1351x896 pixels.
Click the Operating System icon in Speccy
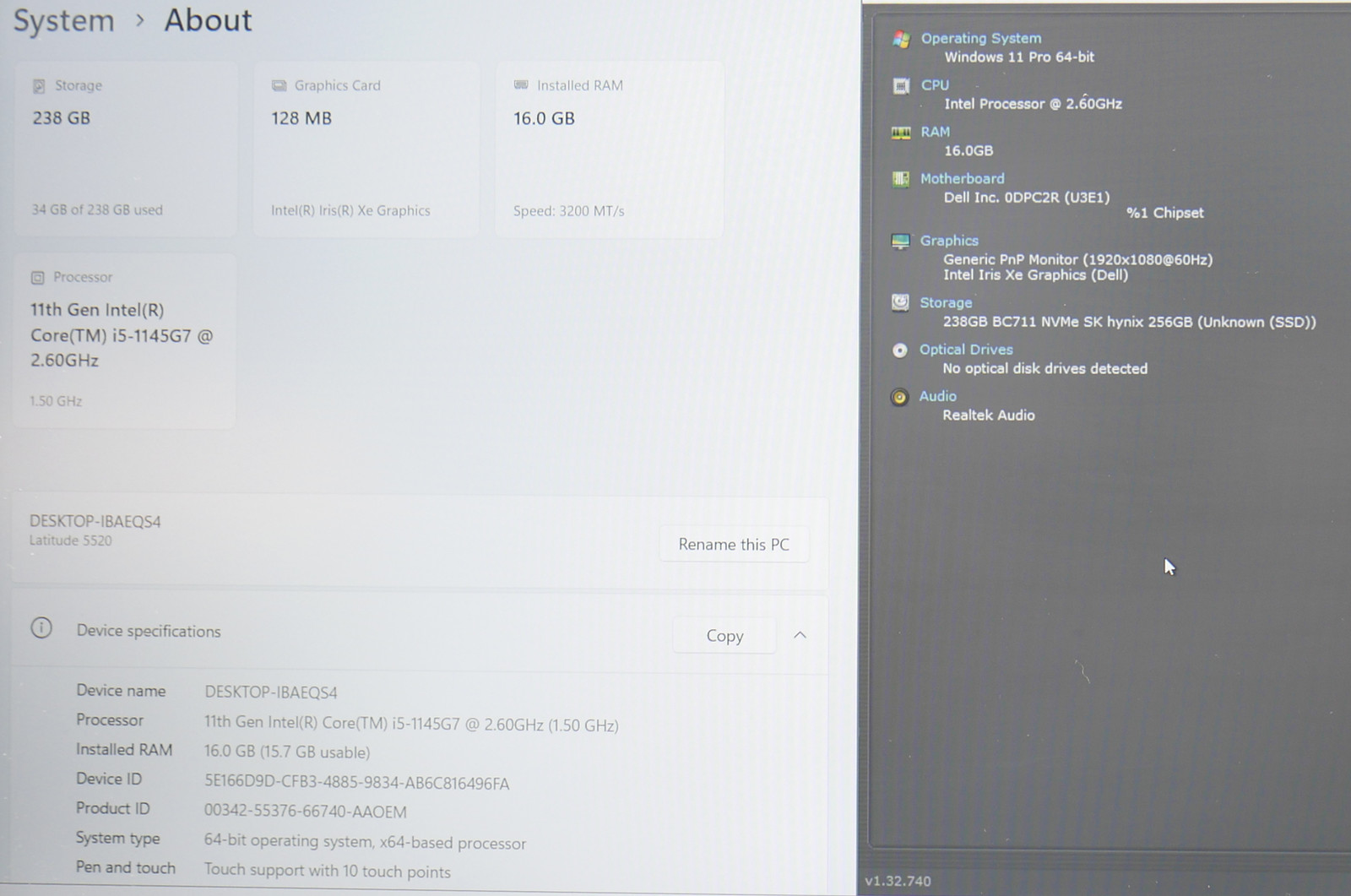click(x=901, y=39)
